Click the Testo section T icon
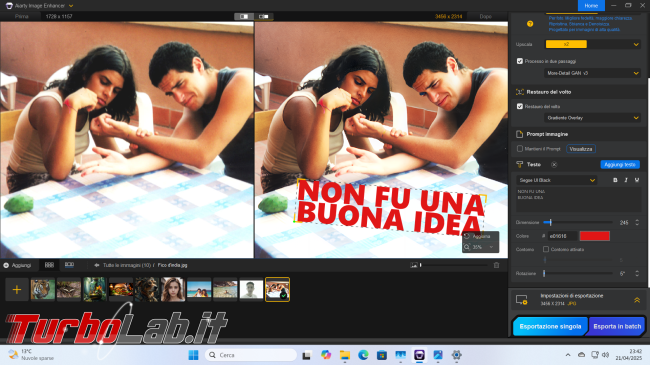This screenshot has width=650, height=365. coord(519,165)
